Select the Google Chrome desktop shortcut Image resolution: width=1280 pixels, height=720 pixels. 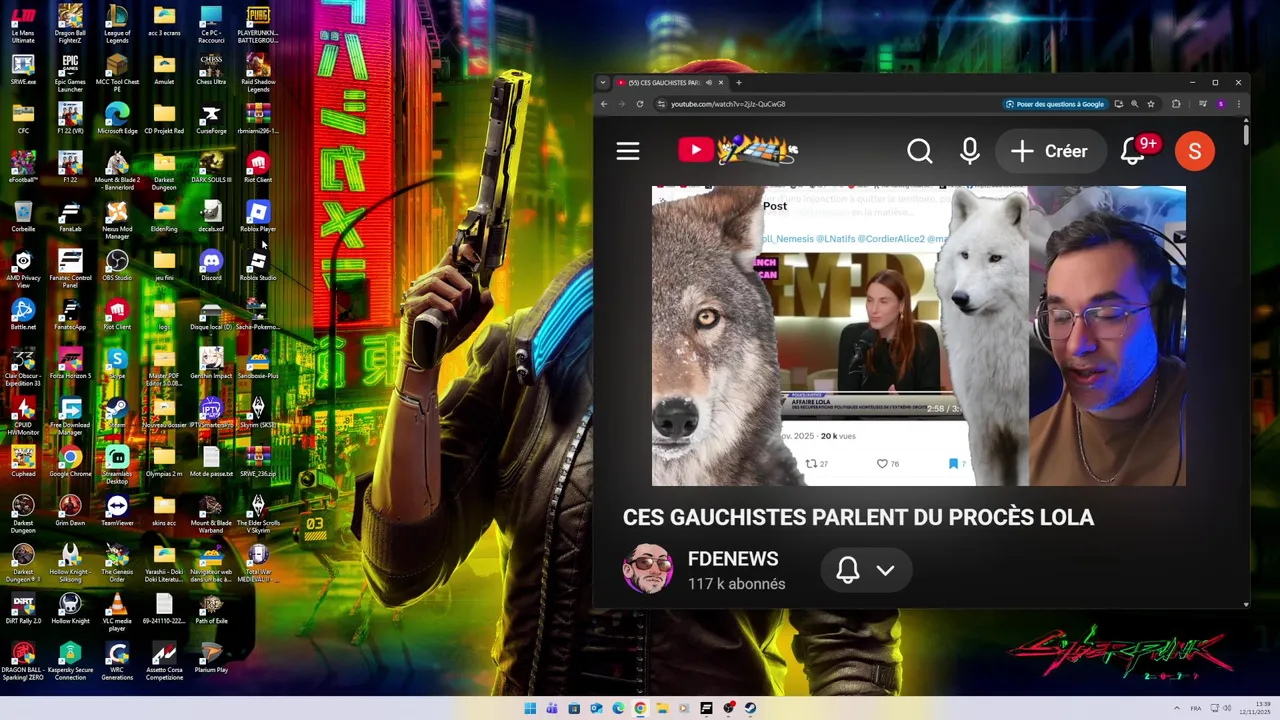[x=70, y=462]
